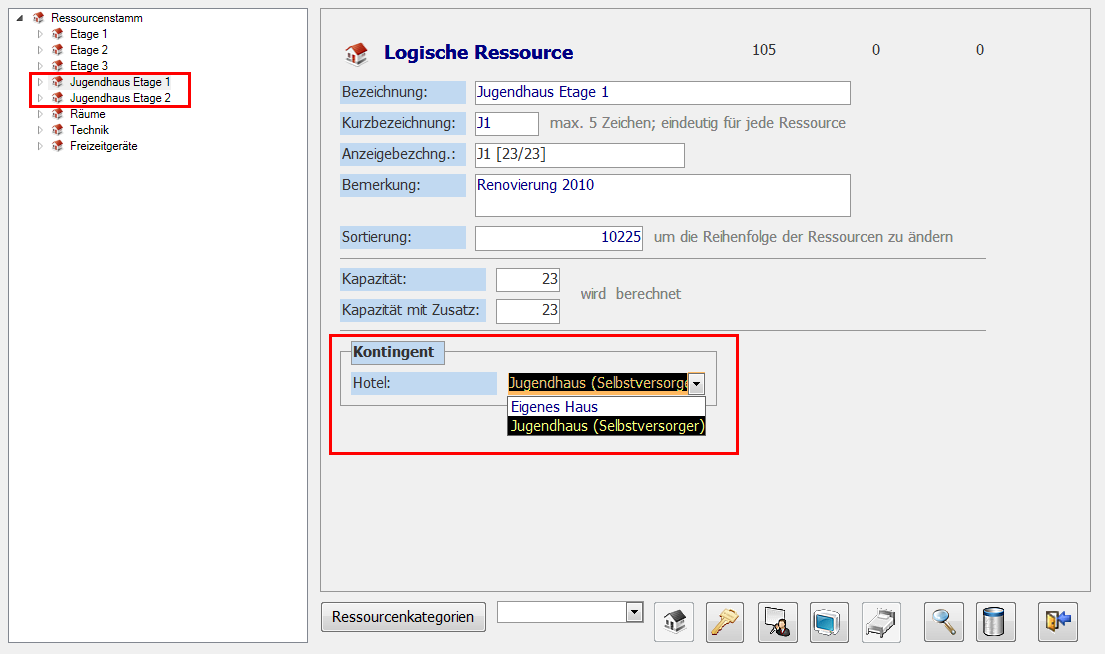Image resolution: width=1105 pixels, height=654 pixels.
Task: Select Freizeitgeräte in the resource tree
Action: tap(103, 146)
